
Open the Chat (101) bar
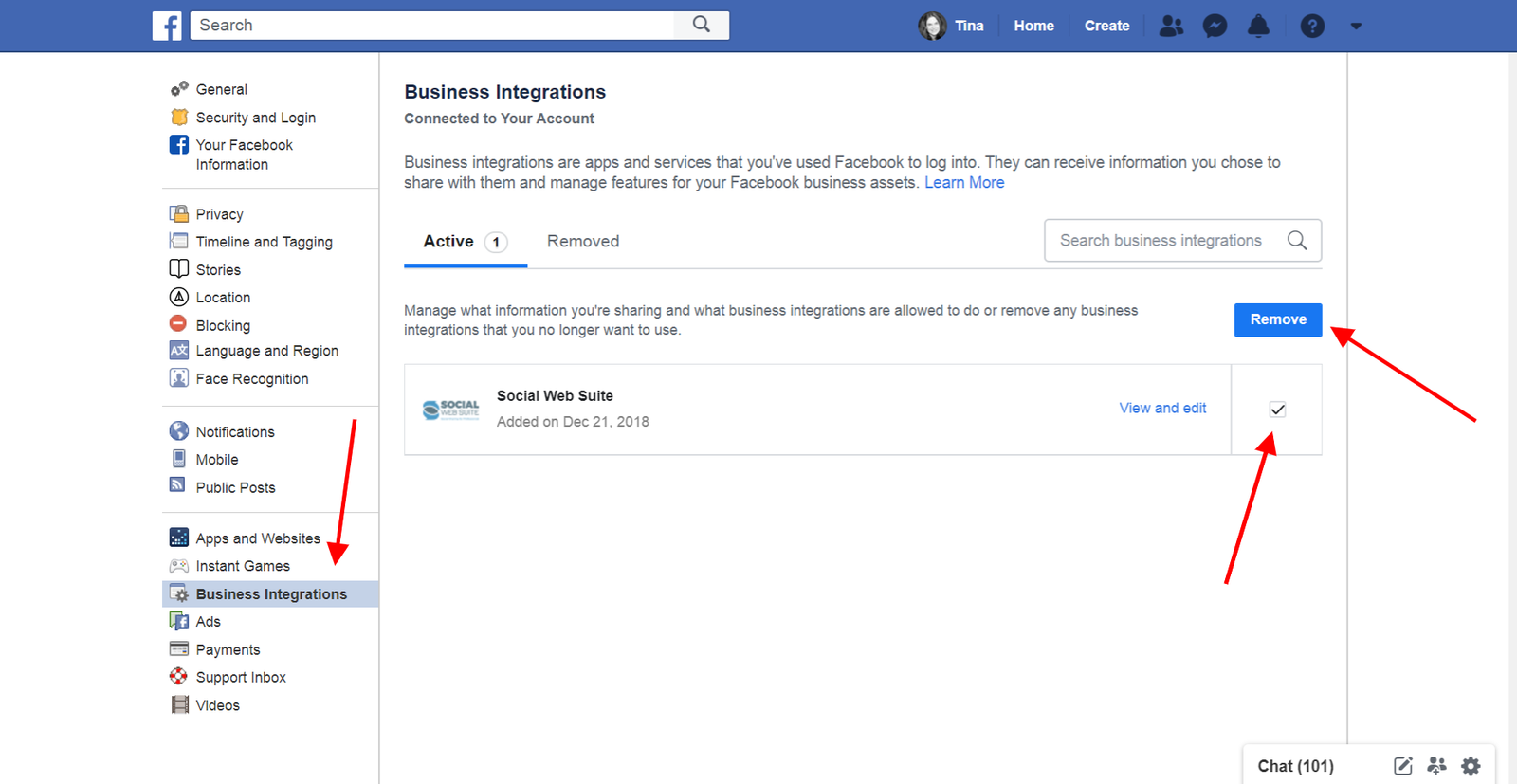[x=1295, y=766]
